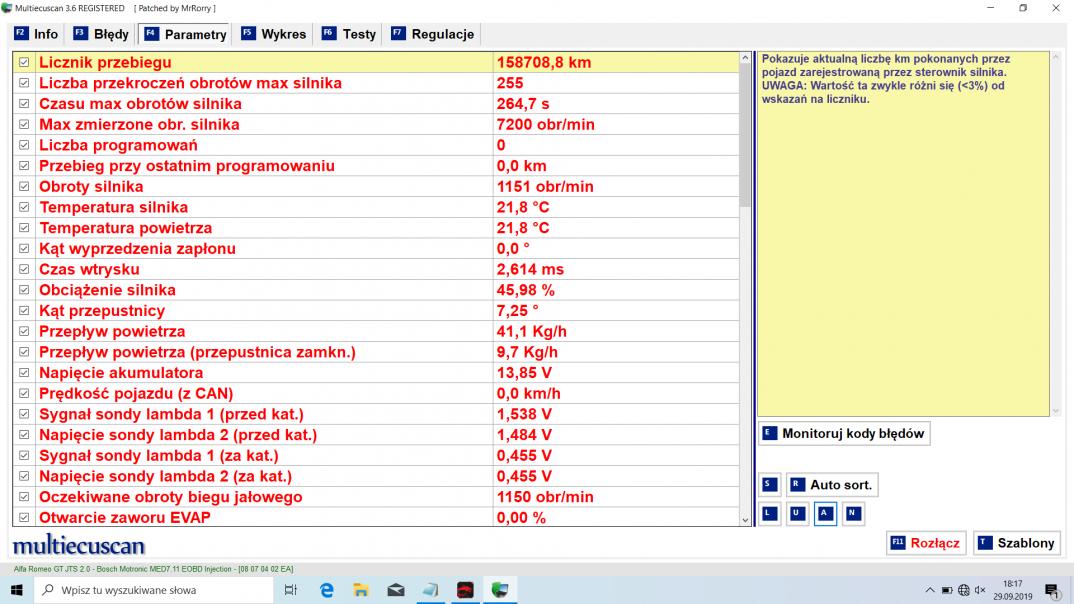Click the Windows taskbar search field
Image resolution: width=1074 pixels, height=604 pixels.
(150, 590)
